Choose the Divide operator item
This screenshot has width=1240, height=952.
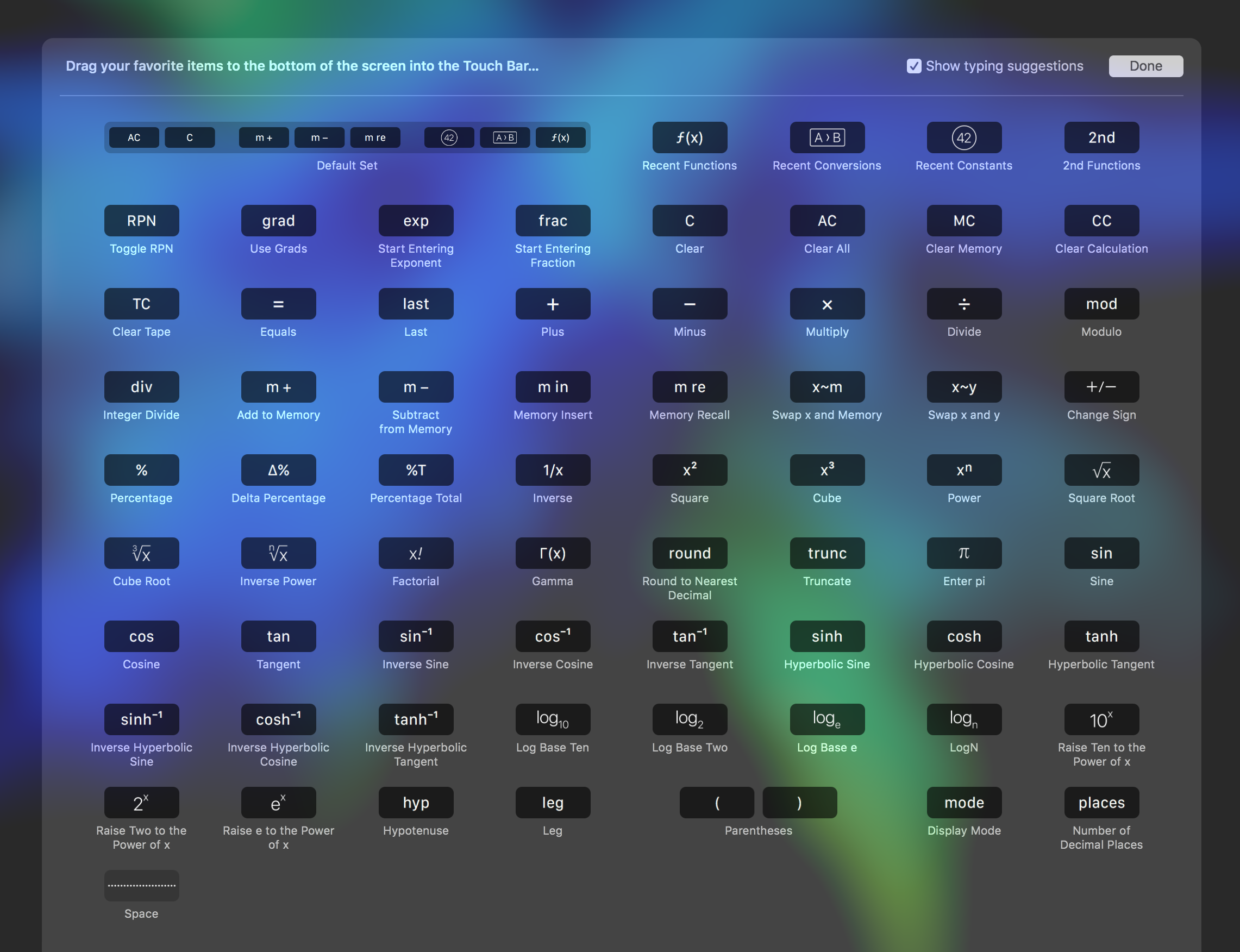tap(963, 304)
